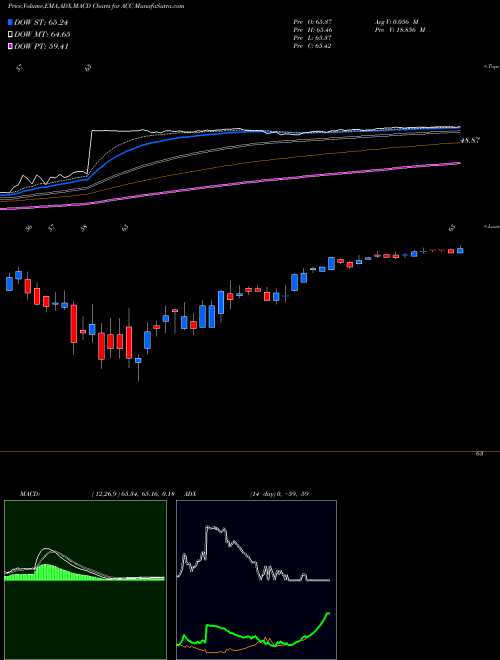The height and width of the screenshot is (660, 500).
Task: Click the 'Pre O: 65.37' open value
Action: 313,21
